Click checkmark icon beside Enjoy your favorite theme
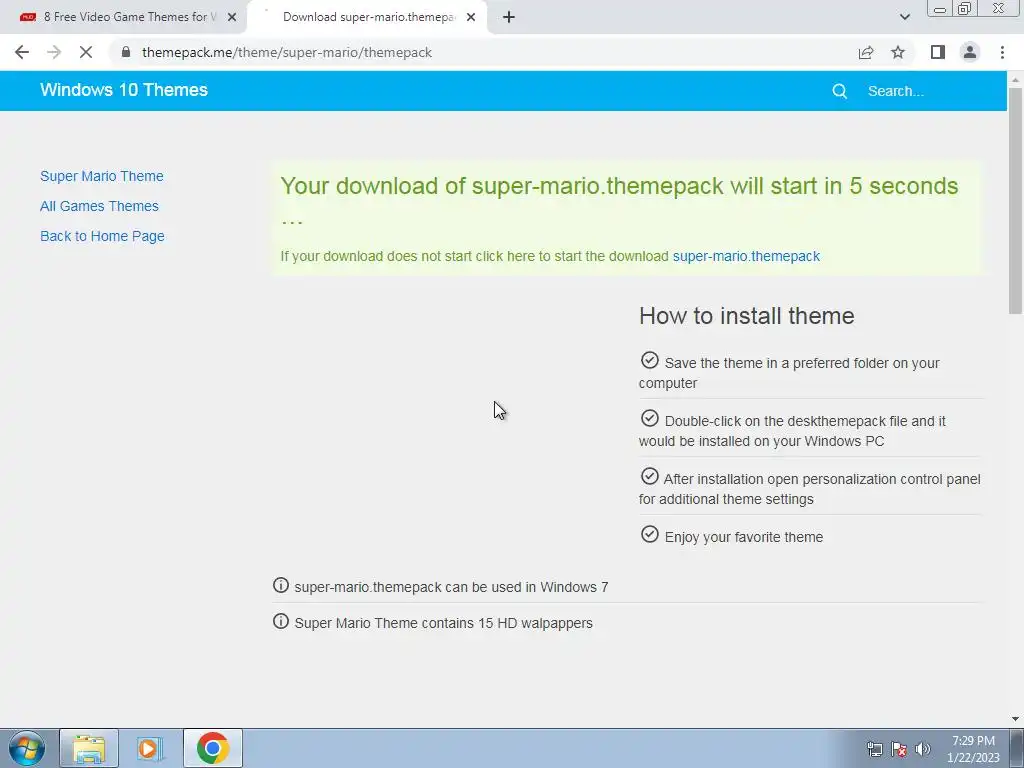1024x768 pixels. [x=650, y=534]
